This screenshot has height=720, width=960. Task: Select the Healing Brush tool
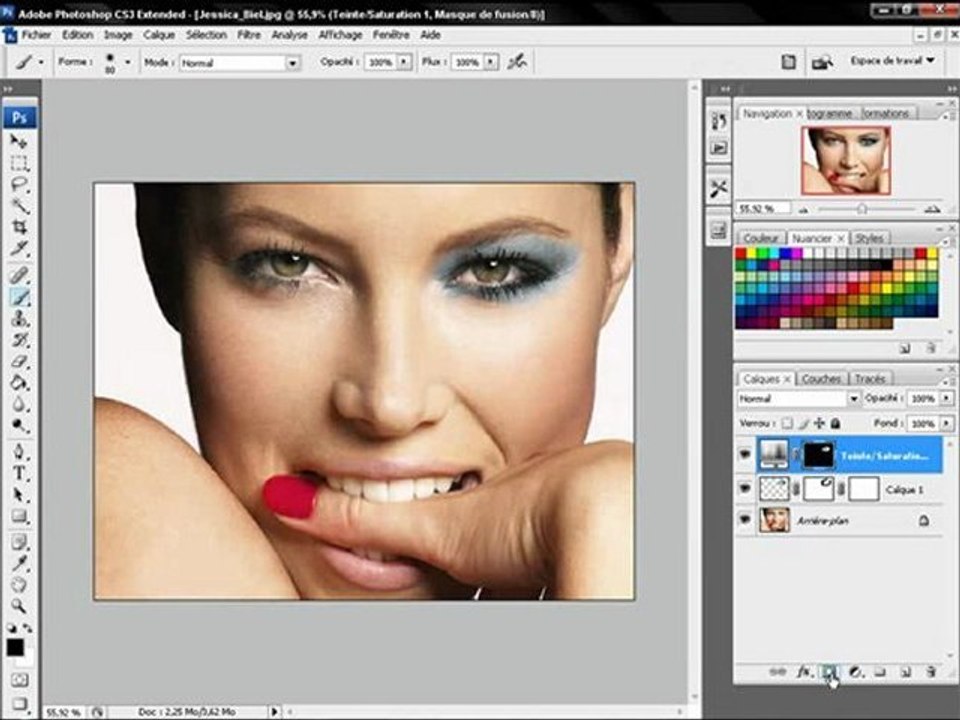[x=19, y=276]
